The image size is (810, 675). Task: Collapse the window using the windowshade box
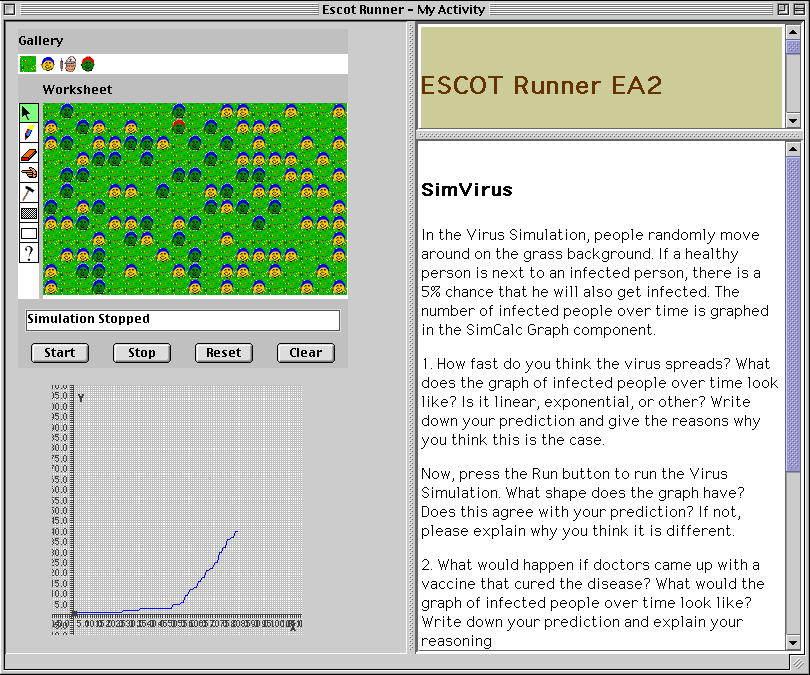[799, 9]
